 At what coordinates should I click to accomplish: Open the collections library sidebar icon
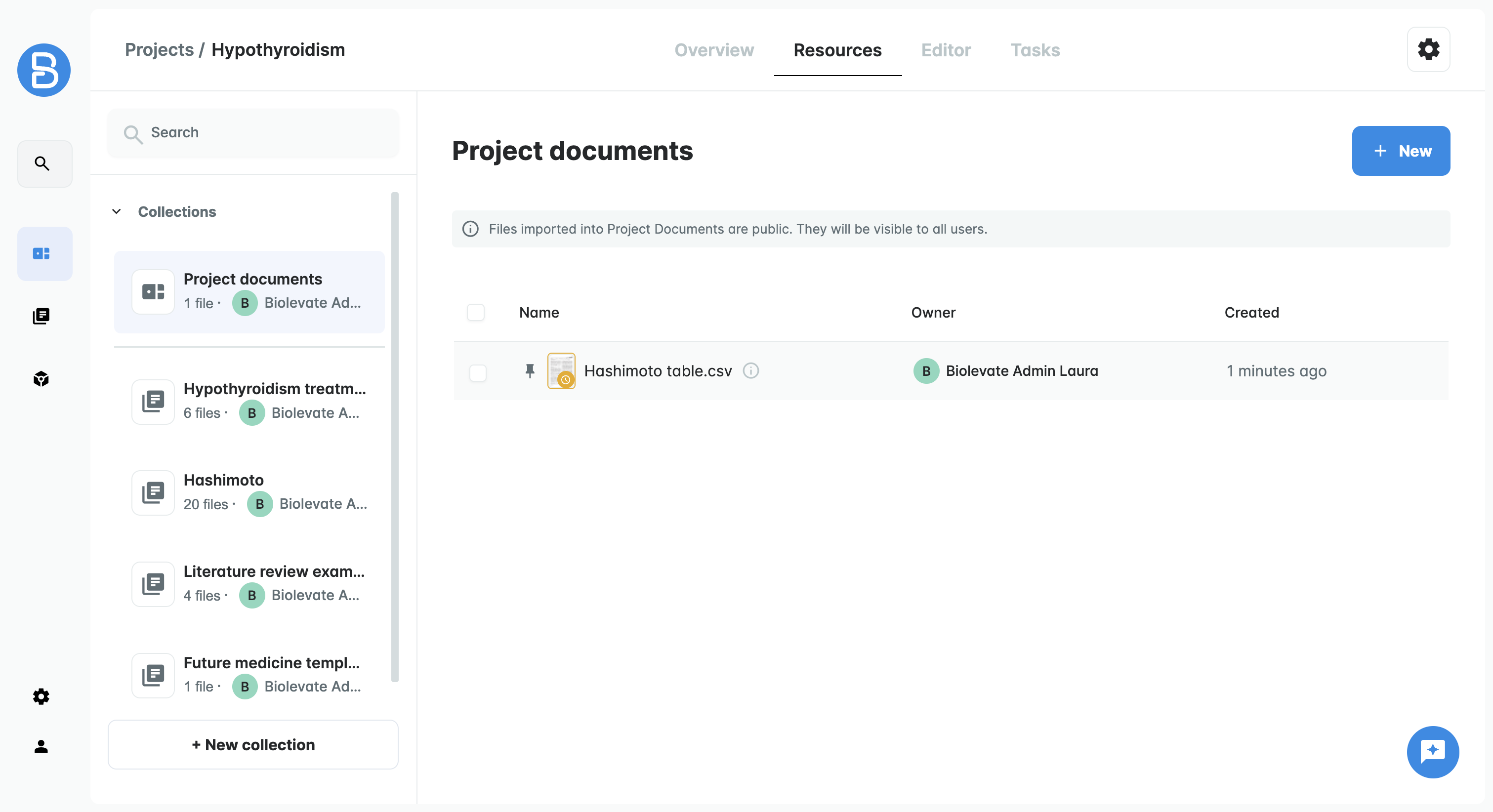pos(41,317)
